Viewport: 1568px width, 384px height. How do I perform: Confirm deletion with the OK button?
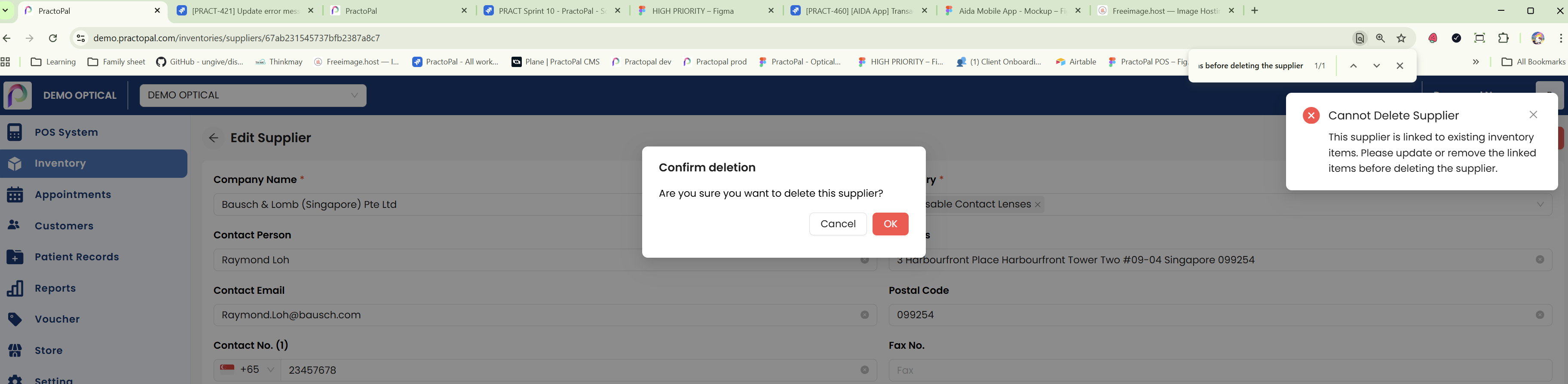point(890,224)
